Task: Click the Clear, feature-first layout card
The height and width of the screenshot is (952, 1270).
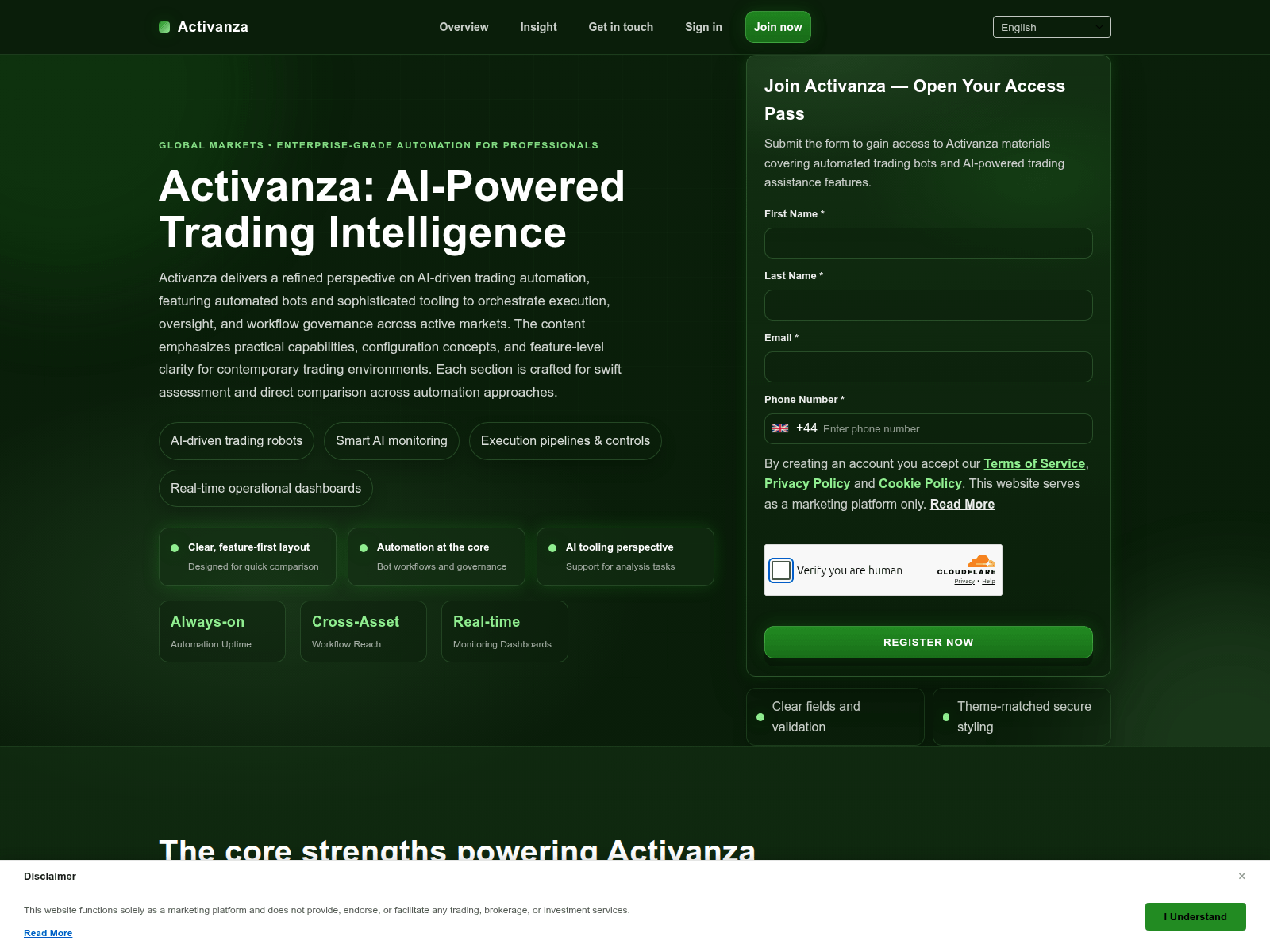Action: coord(248,557)
